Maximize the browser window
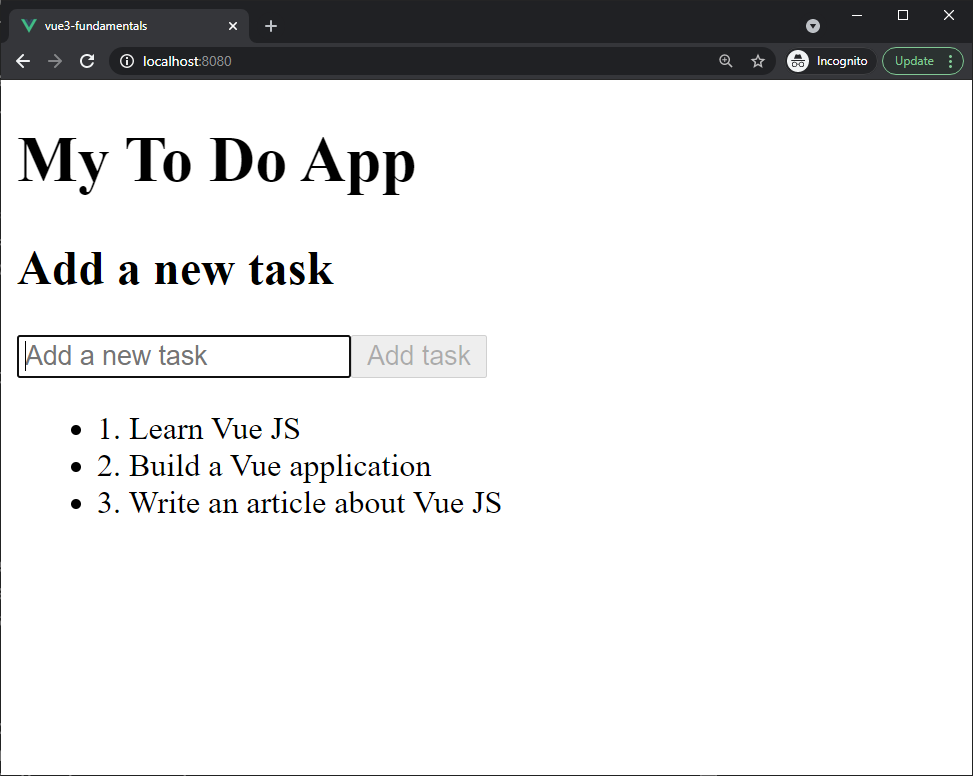This screenshot has width=973, height=776. [x=903, y=15]
